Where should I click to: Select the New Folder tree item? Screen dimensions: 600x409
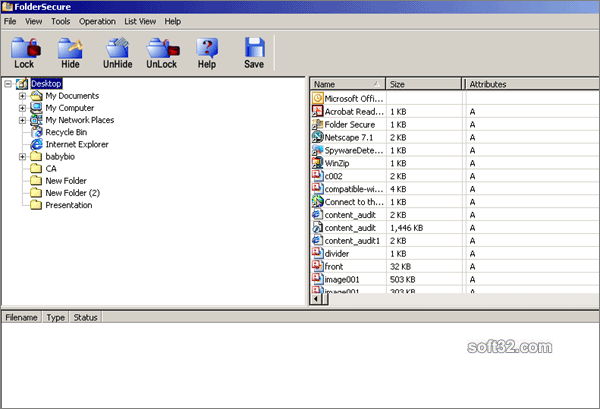[66, 181]
